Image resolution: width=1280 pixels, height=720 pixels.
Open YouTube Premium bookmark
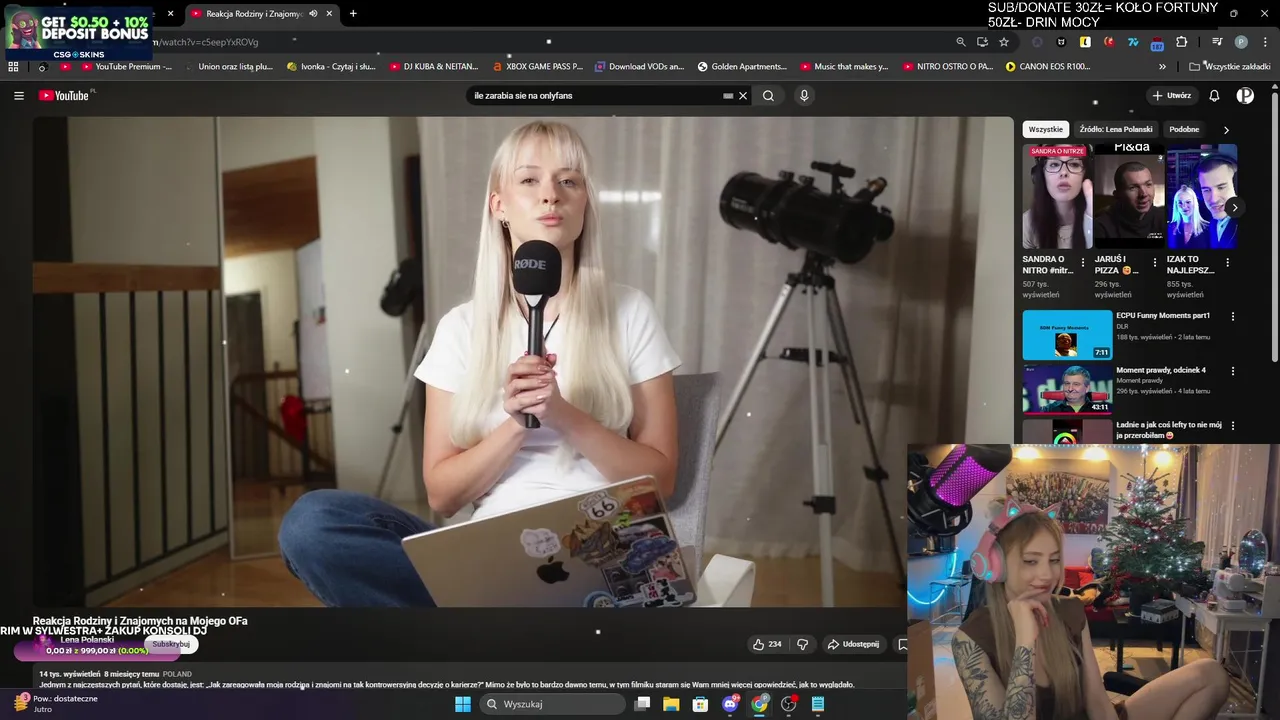click(x=126, y=67)
